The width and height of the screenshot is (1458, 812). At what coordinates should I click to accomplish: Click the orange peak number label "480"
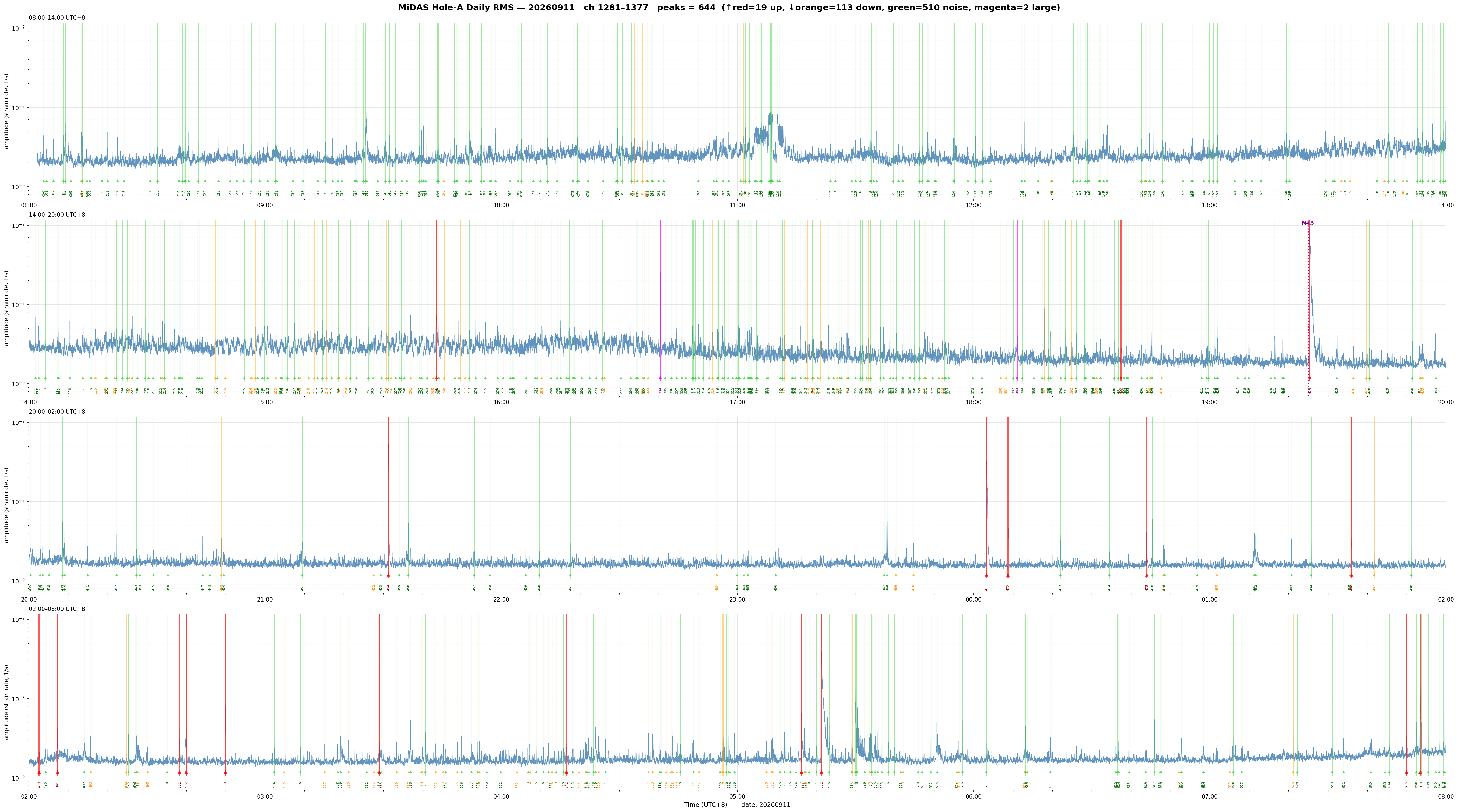(x=1217, y=588)
